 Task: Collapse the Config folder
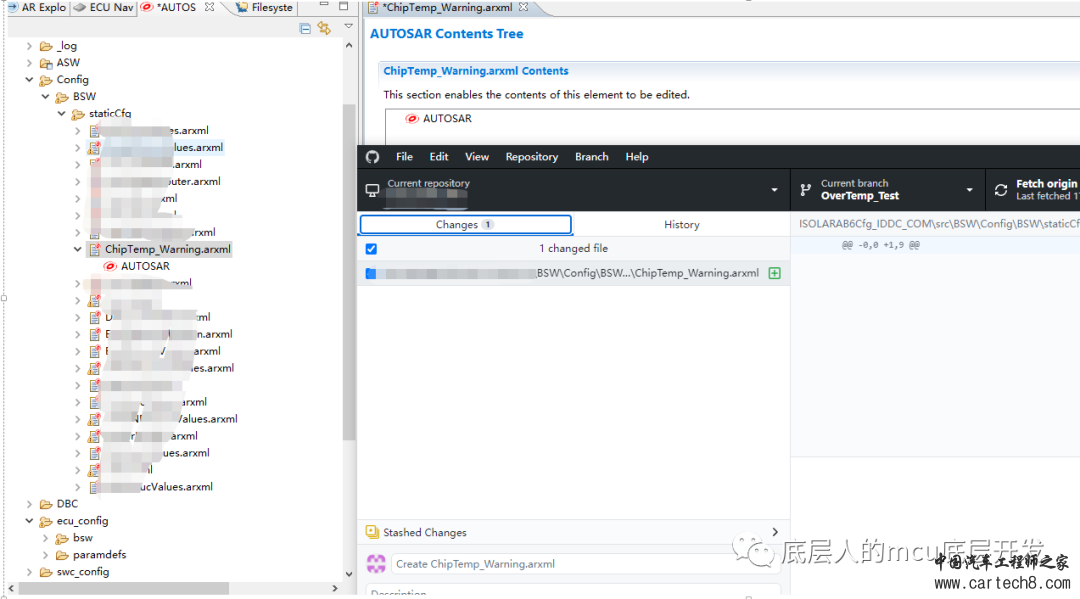click(29, 80)
